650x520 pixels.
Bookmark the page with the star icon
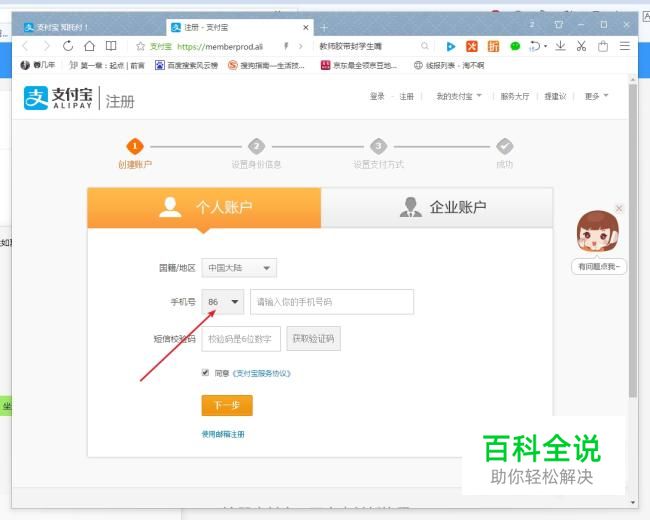click(140, 46)
